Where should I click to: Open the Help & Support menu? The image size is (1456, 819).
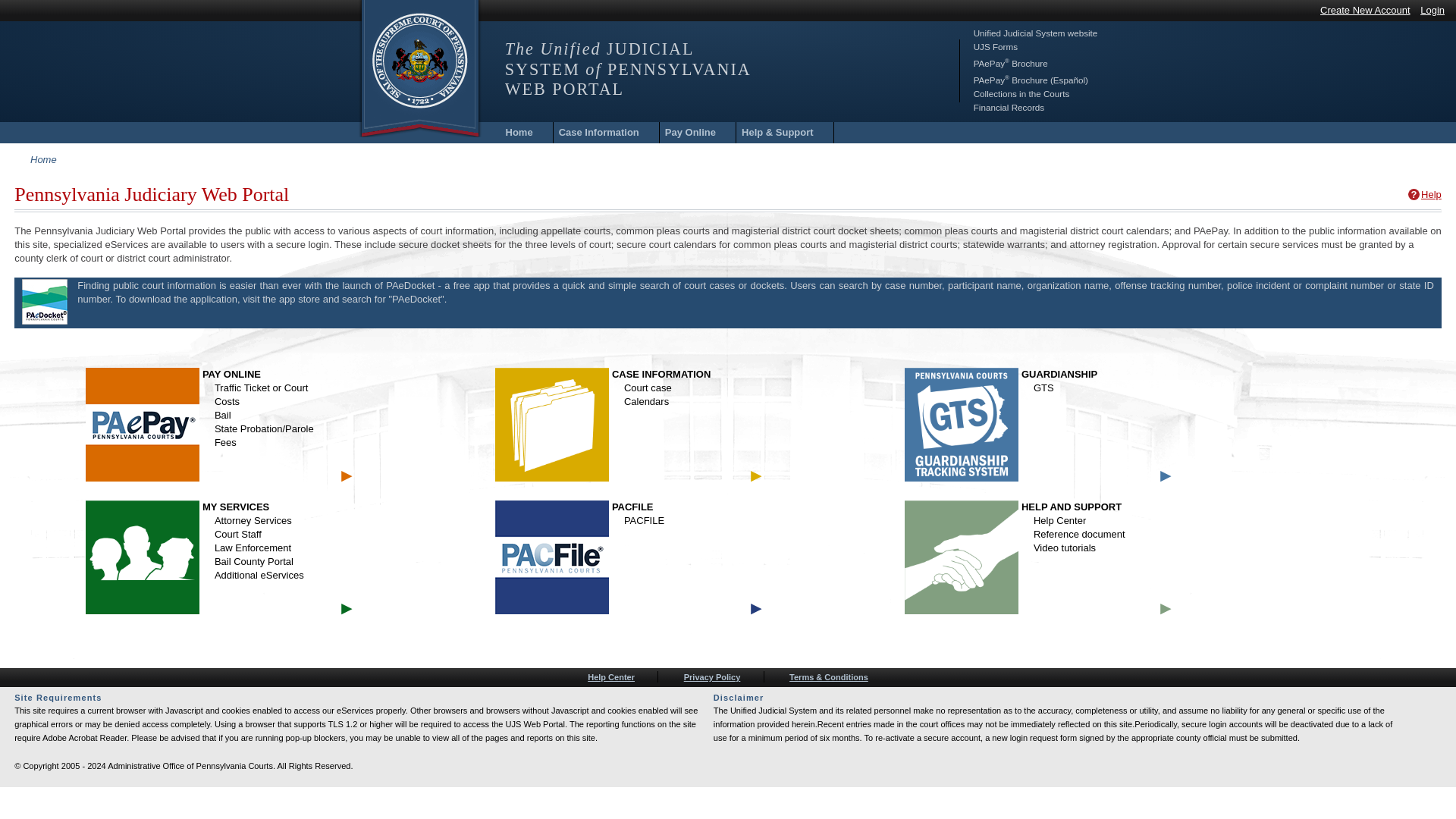point(777,133)
